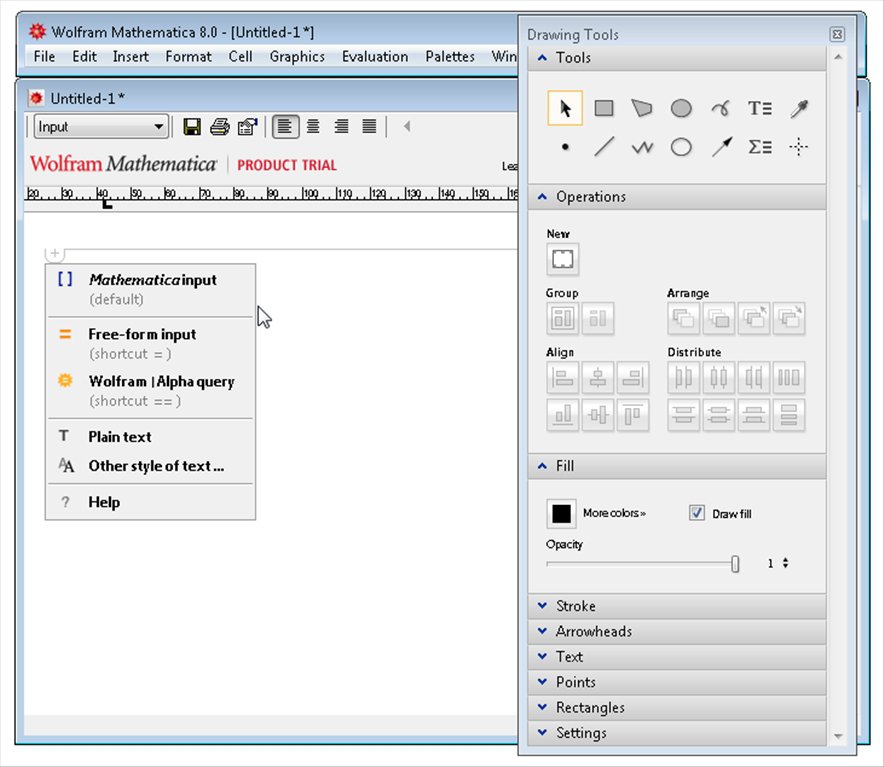Choose Wolfram|Alpha query option
The image size is (884, 767).
tap(151, 391)
